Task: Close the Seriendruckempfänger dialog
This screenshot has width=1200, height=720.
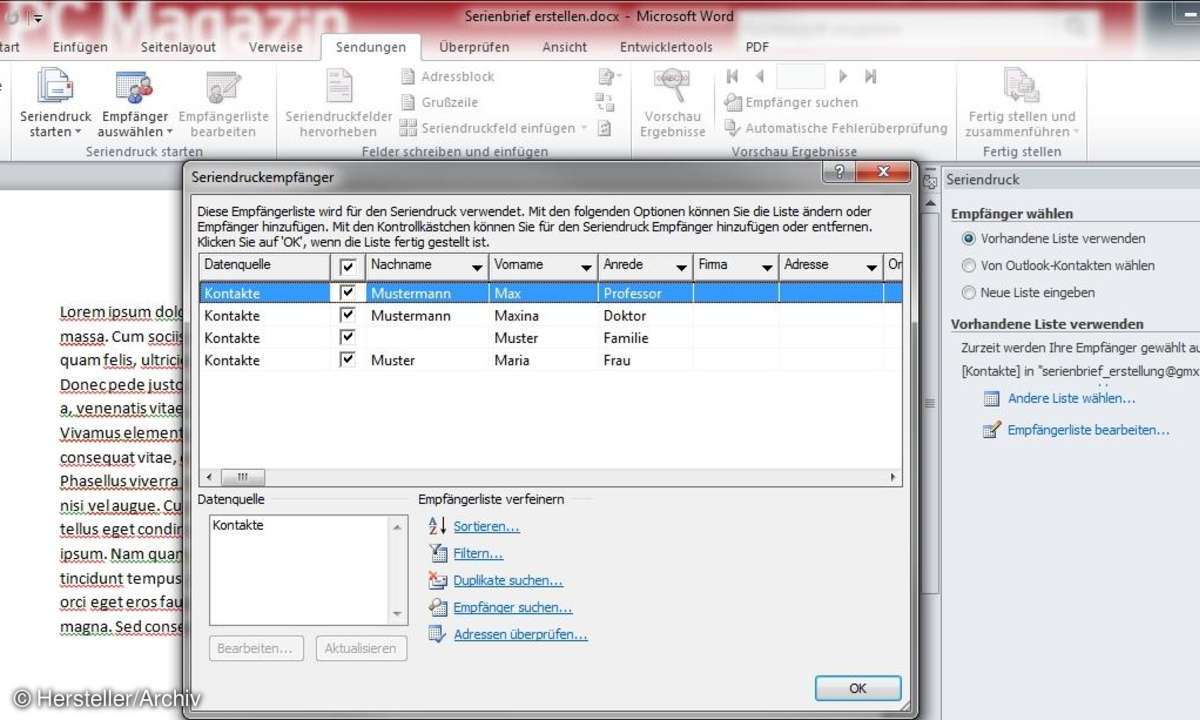Action: pos(883,172)
